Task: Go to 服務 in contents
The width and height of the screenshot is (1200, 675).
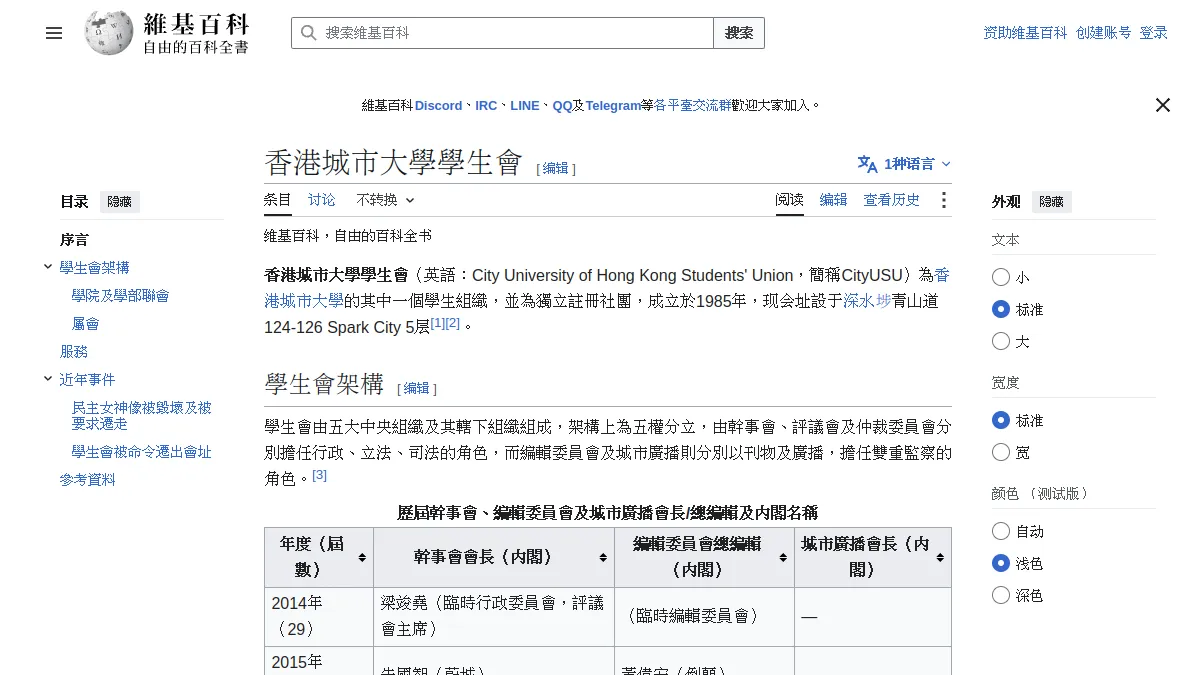Action: (74, 352)
